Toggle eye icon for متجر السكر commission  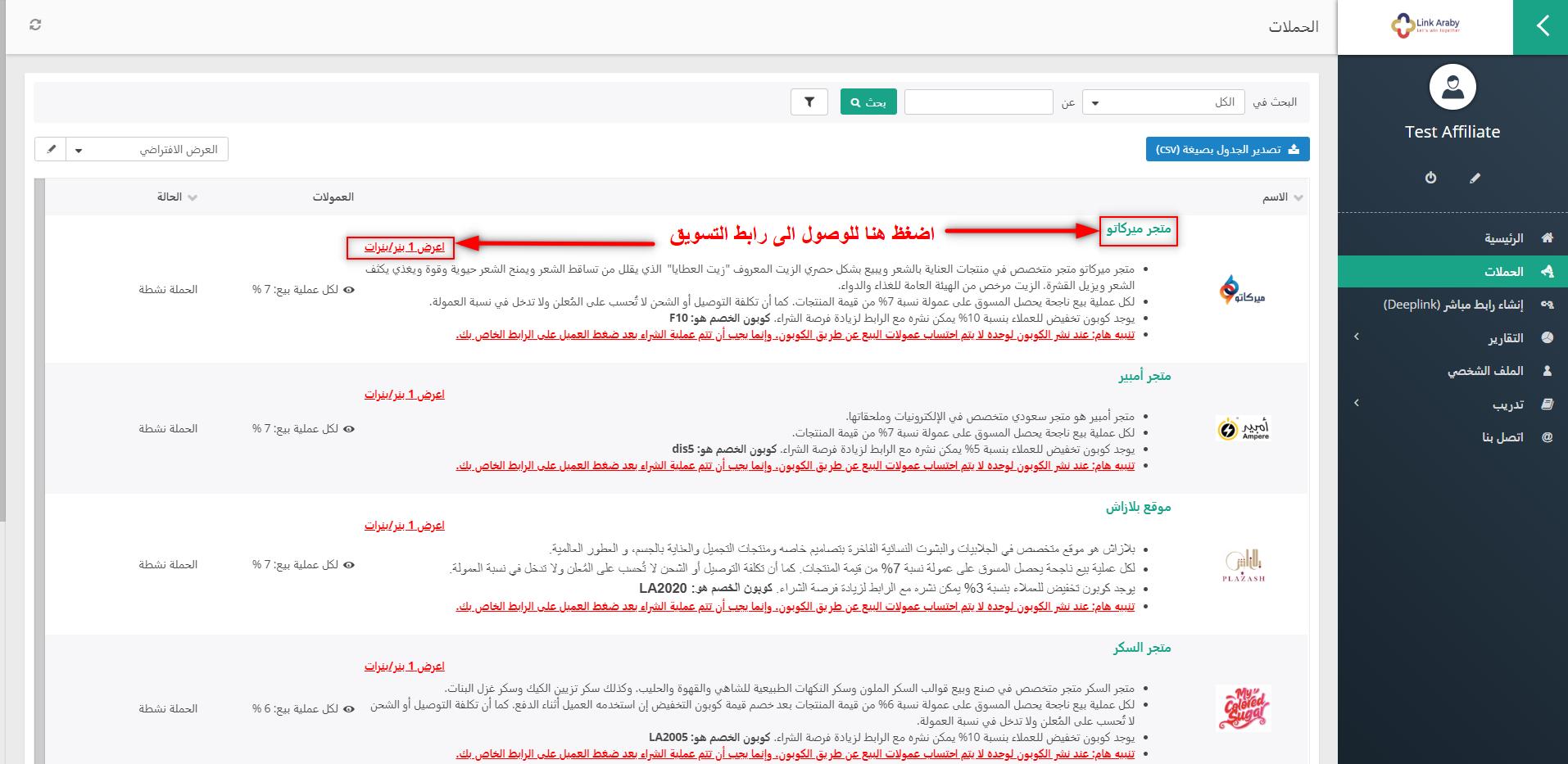(349, 709)
